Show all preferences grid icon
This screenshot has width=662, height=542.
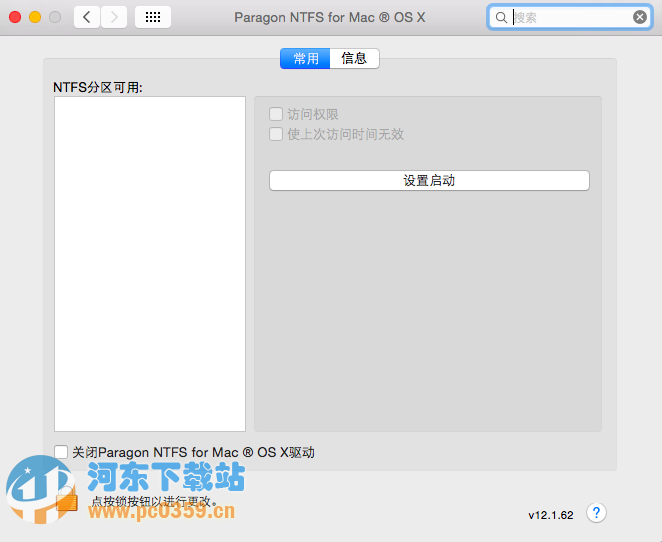pyautogui.click(x=153, y=17)
